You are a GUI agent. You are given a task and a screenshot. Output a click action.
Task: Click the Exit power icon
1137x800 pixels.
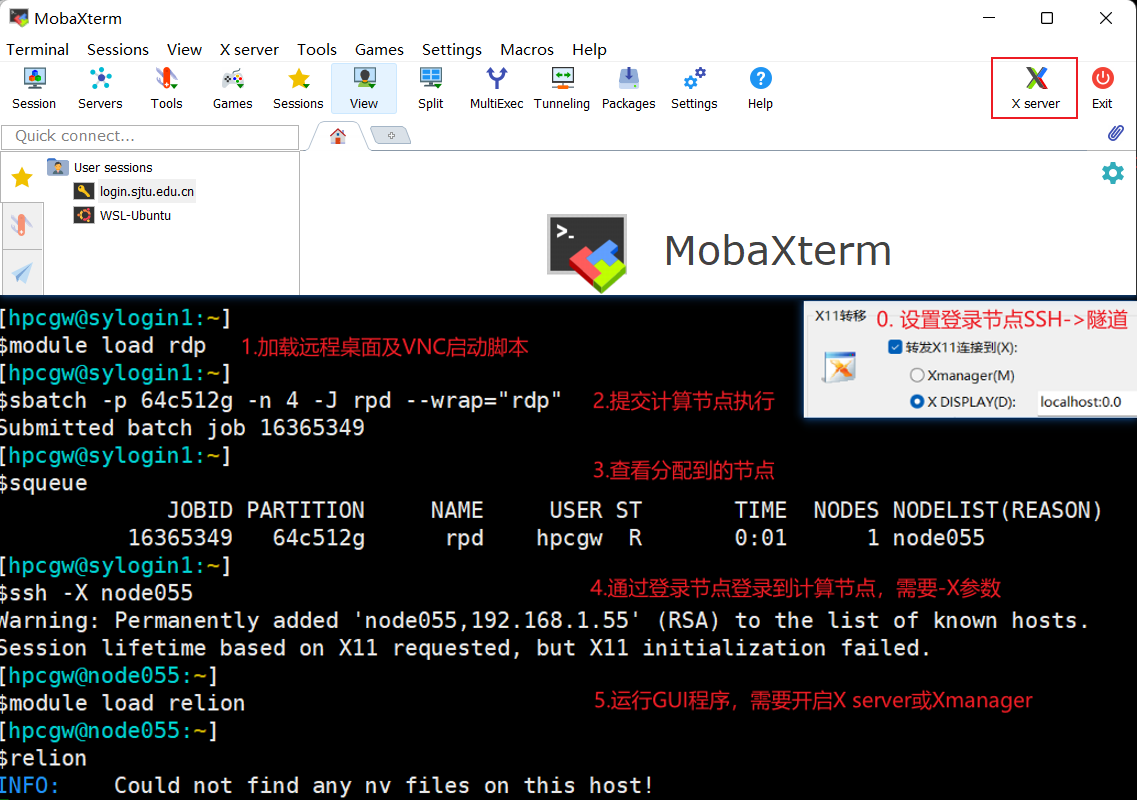pos(1102,88)
